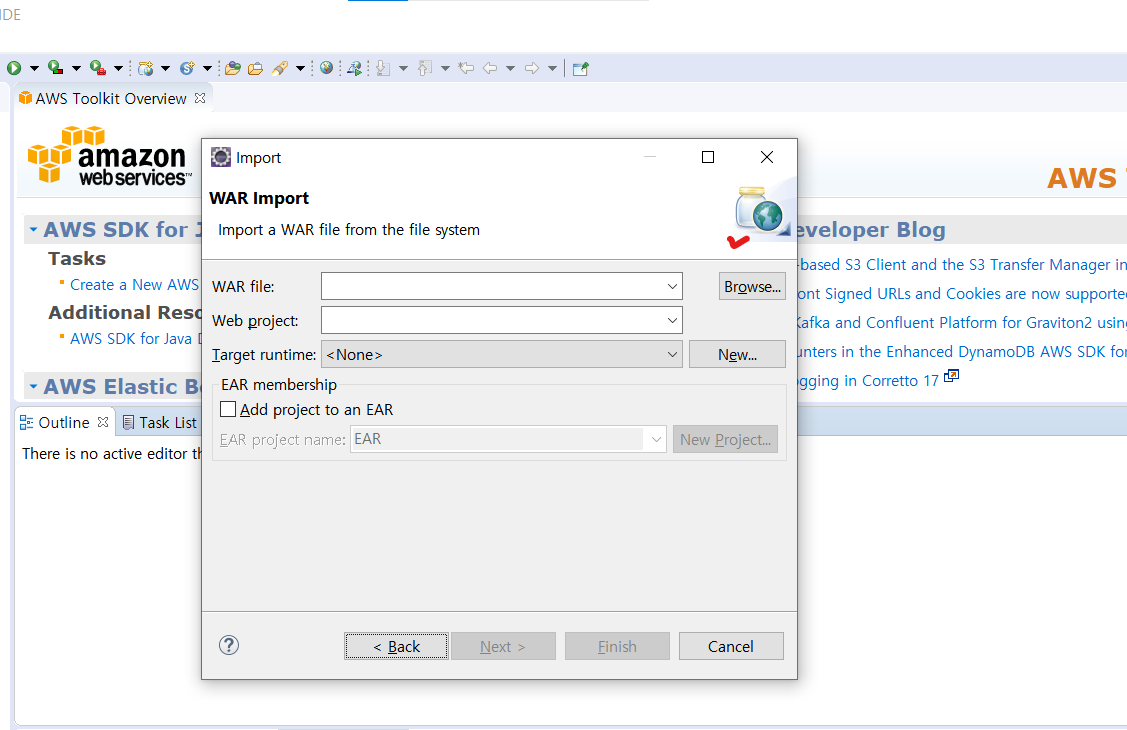This screenshot has height=730, width=1127.
Task: Click the New Dynamic Web Project icon
Action: click(146, 68)
